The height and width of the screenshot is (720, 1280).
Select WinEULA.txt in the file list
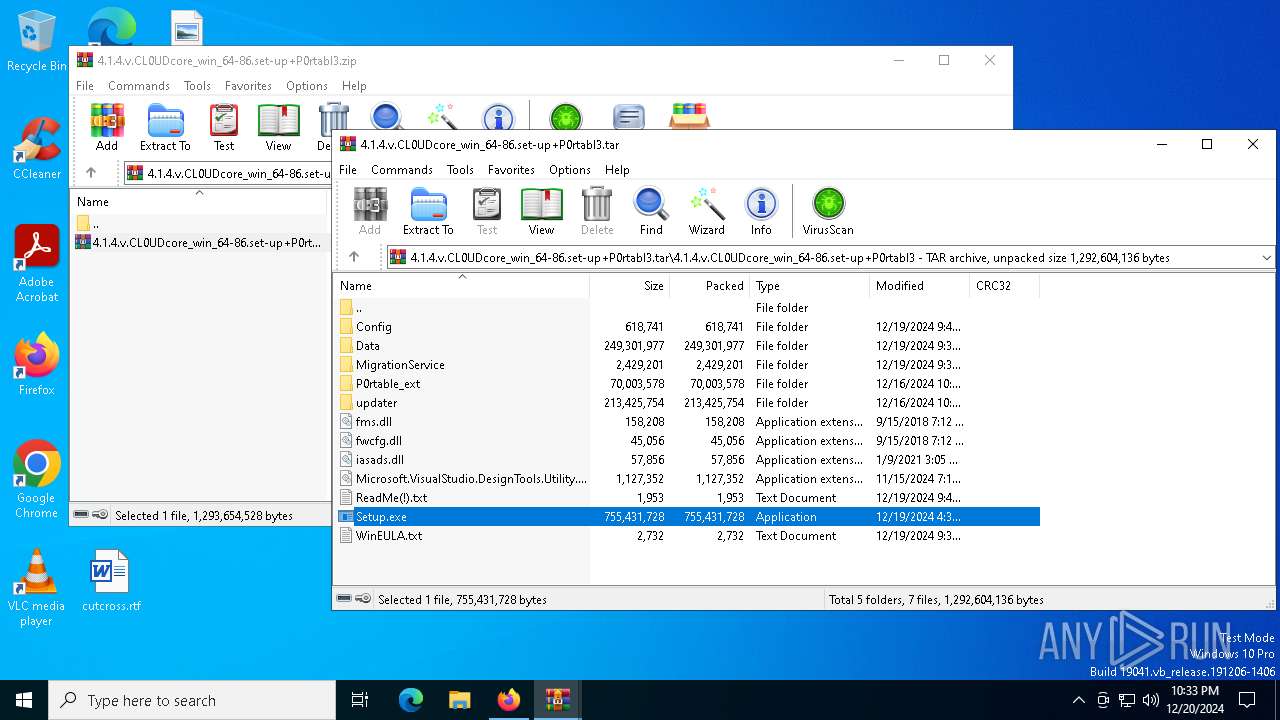[x=688, y=536]
